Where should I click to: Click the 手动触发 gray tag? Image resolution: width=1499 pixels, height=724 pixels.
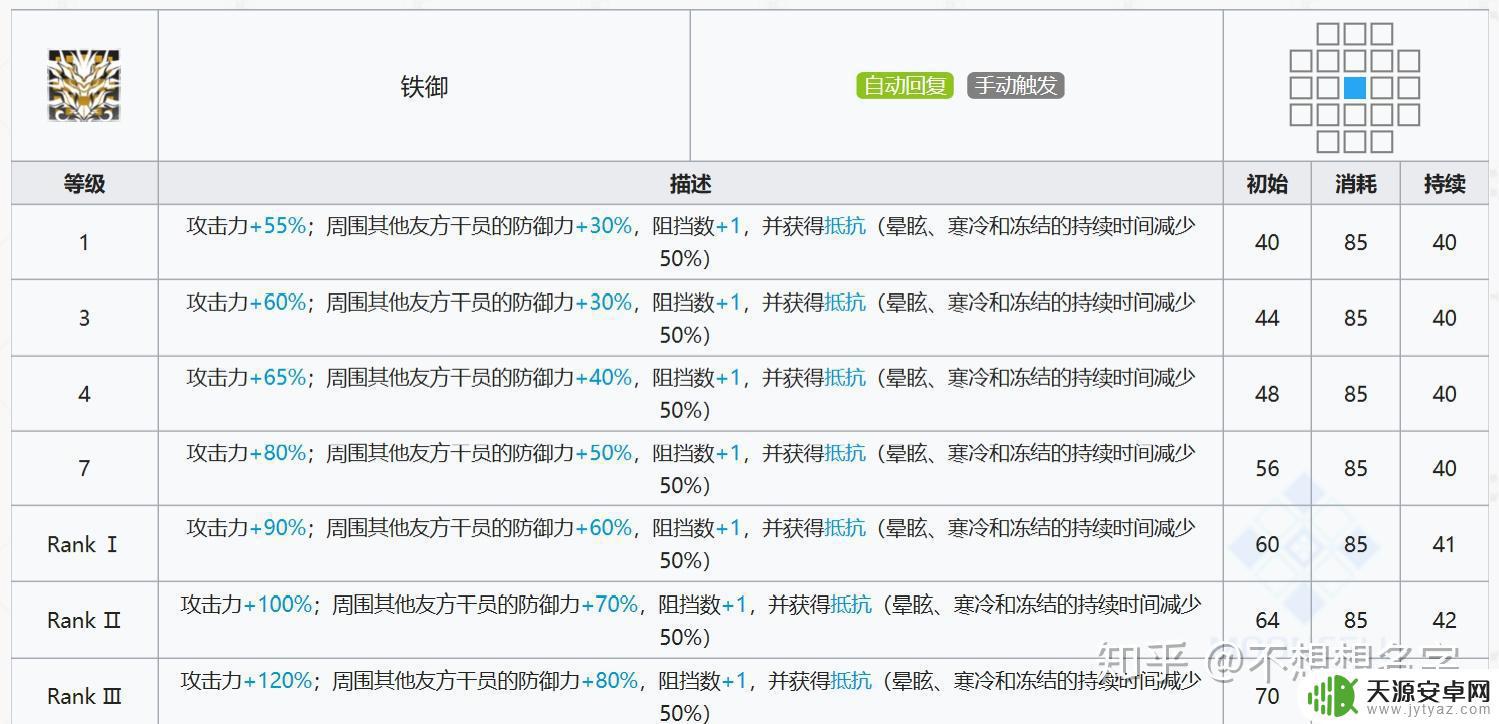1016,86
